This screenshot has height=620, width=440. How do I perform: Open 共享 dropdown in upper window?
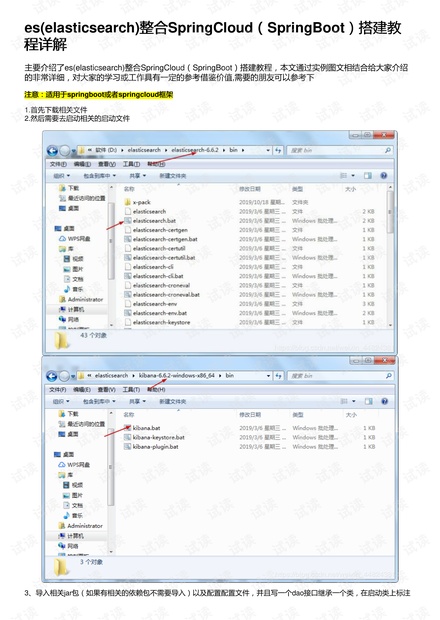(x=138, y=176)
